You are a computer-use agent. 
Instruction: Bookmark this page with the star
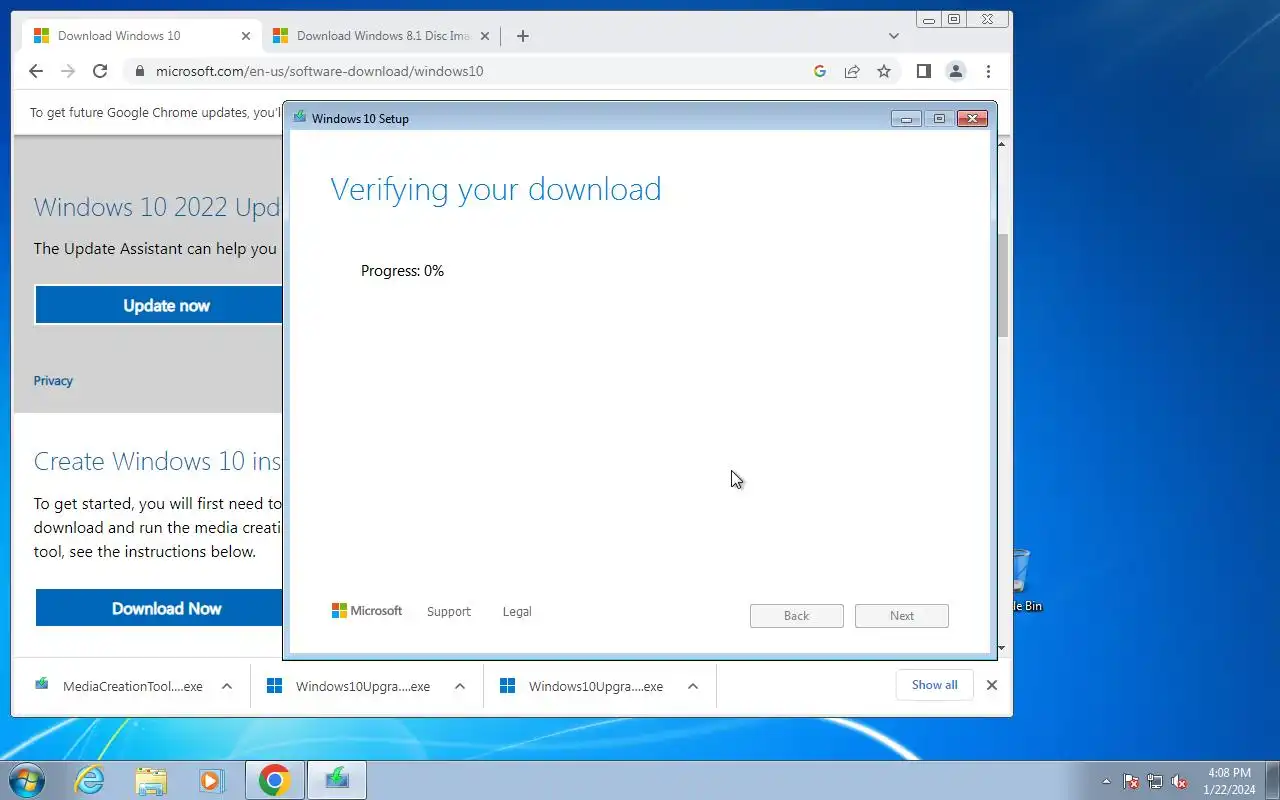pyautogui.click(x=884, y=71)
